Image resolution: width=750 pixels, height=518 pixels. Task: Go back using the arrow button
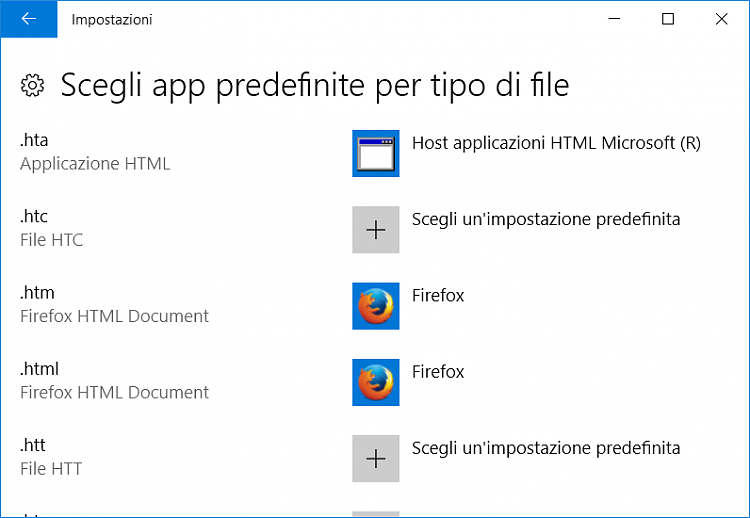29,19
